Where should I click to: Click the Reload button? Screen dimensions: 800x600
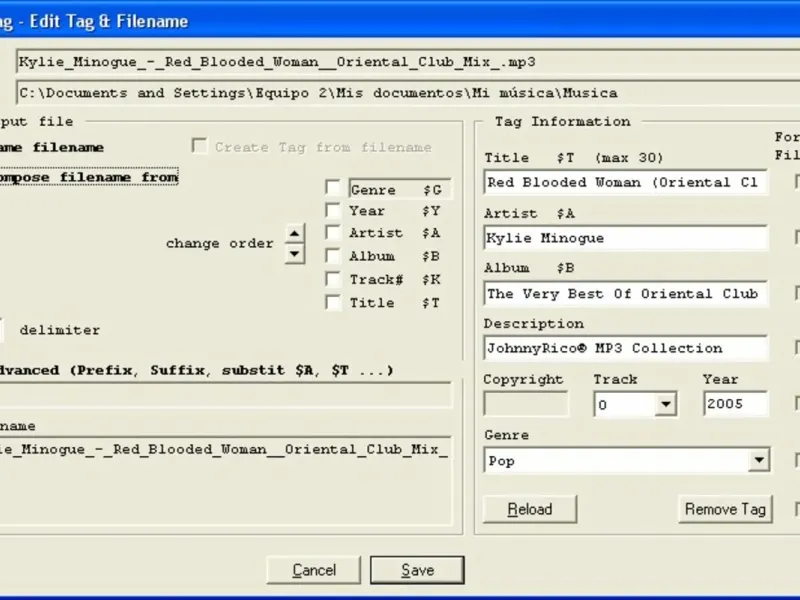(530, 509)
